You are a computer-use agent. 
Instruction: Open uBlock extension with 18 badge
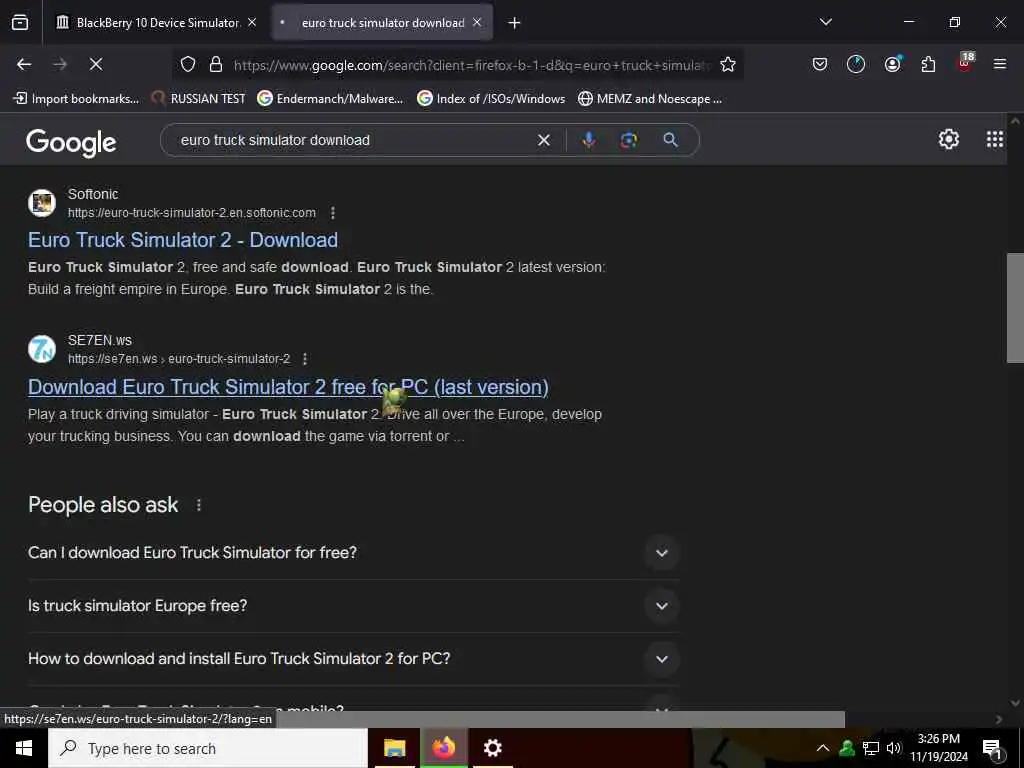pyautogui.click(x=965, y=63)
